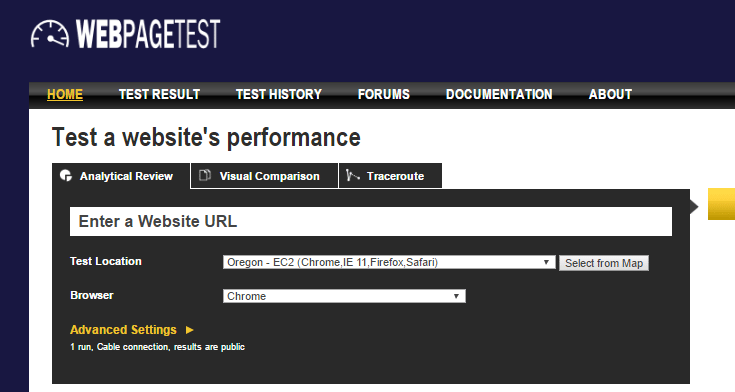
Task: Click the Advanced Settings disclosure triangle
Action: pos(189,330)
